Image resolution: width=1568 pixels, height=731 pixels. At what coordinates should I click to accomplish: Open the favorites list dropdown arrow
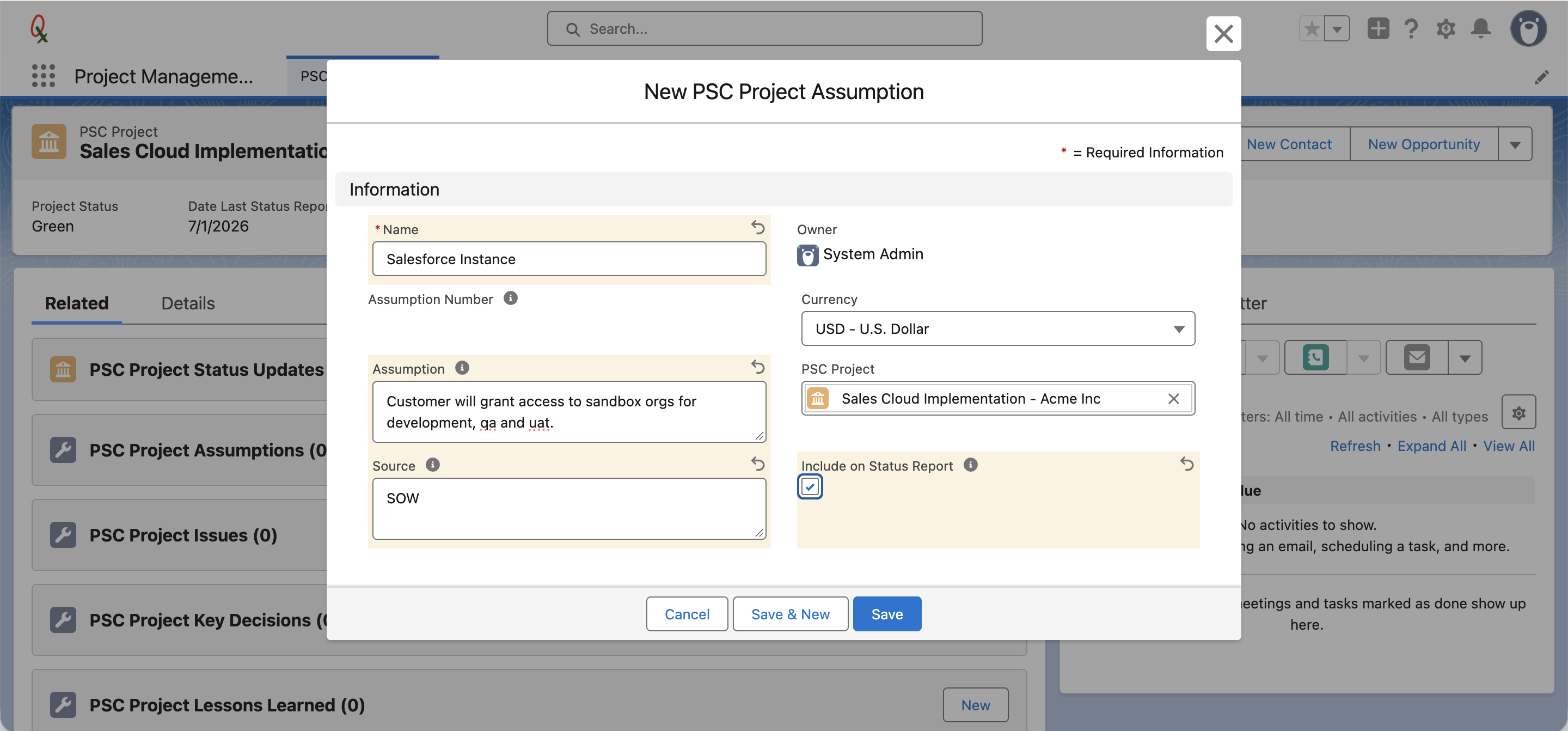click(1337, 29)
